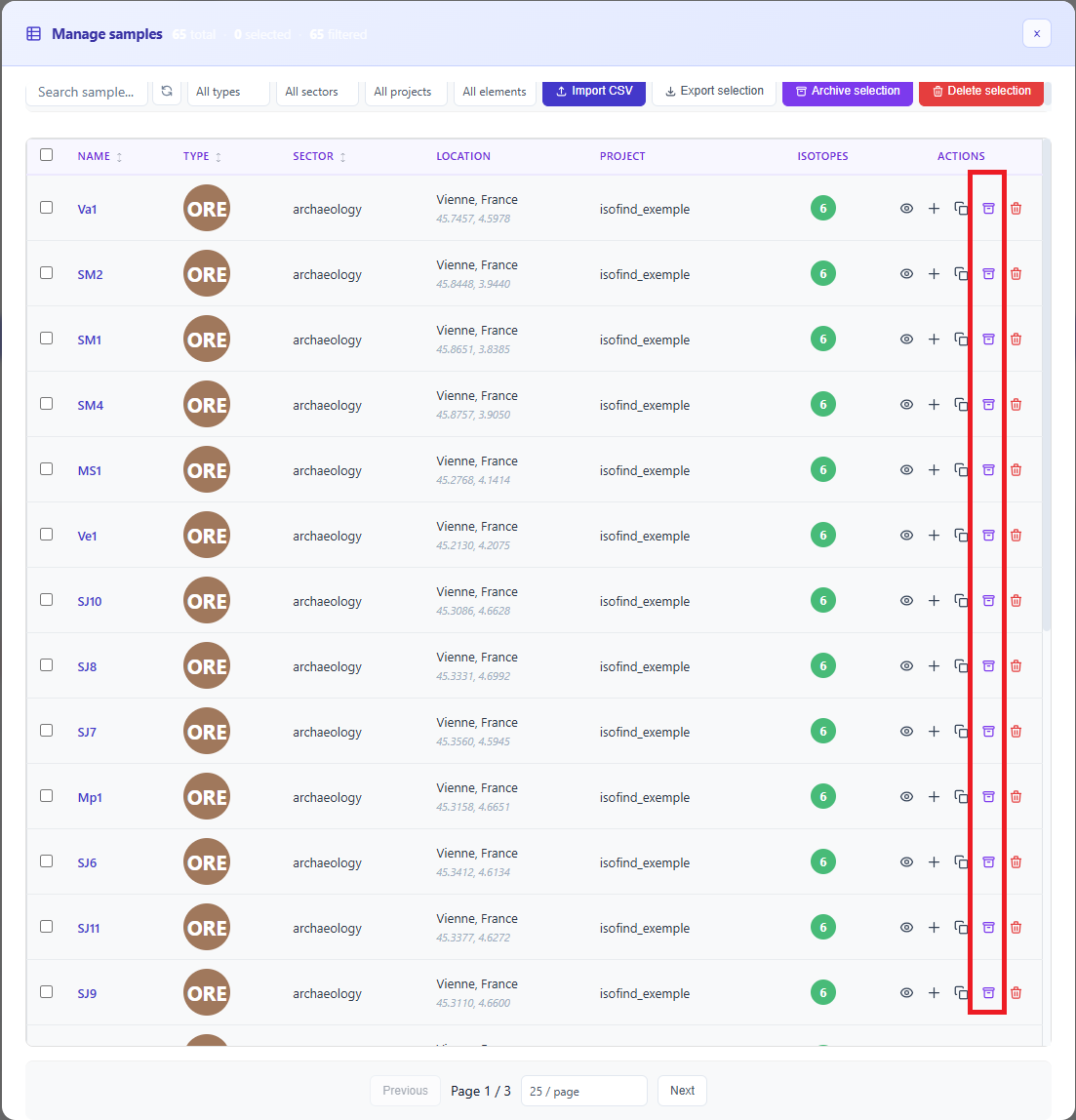Delete the SM1 sample with trash icon
This screenshot has width=1076, height=1120.
(1016, 339)
